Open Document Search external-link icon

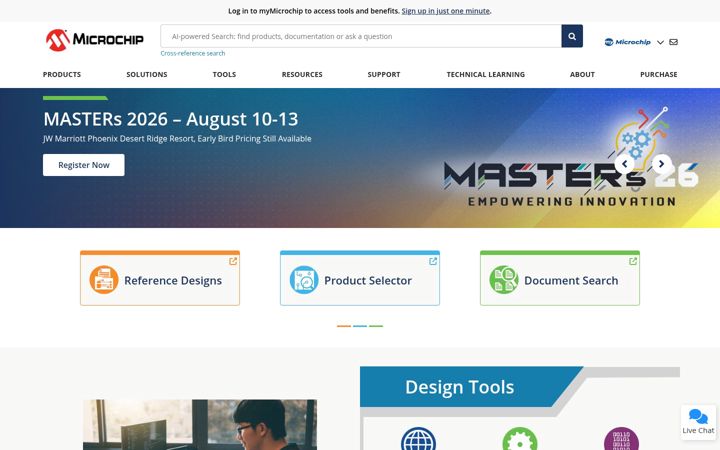point(633,261)
